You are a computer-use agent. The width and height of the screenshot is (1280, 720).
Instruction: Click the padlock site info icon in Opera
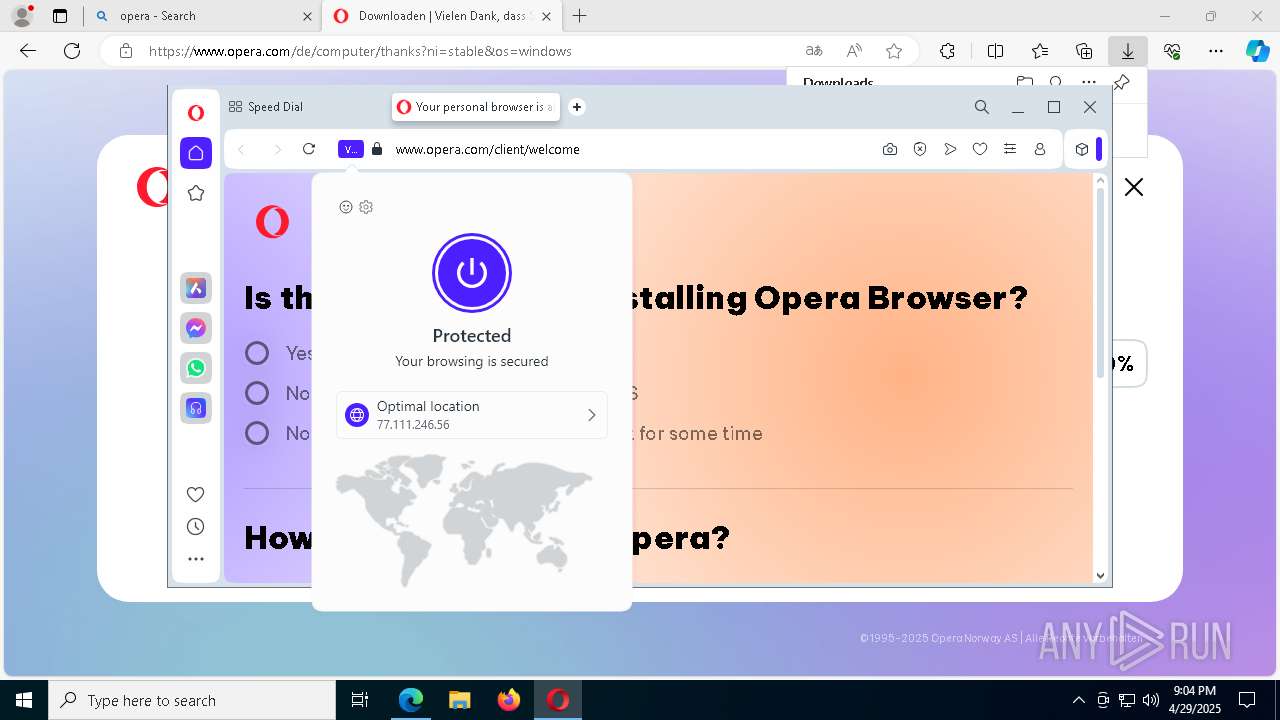pos(377,149)
